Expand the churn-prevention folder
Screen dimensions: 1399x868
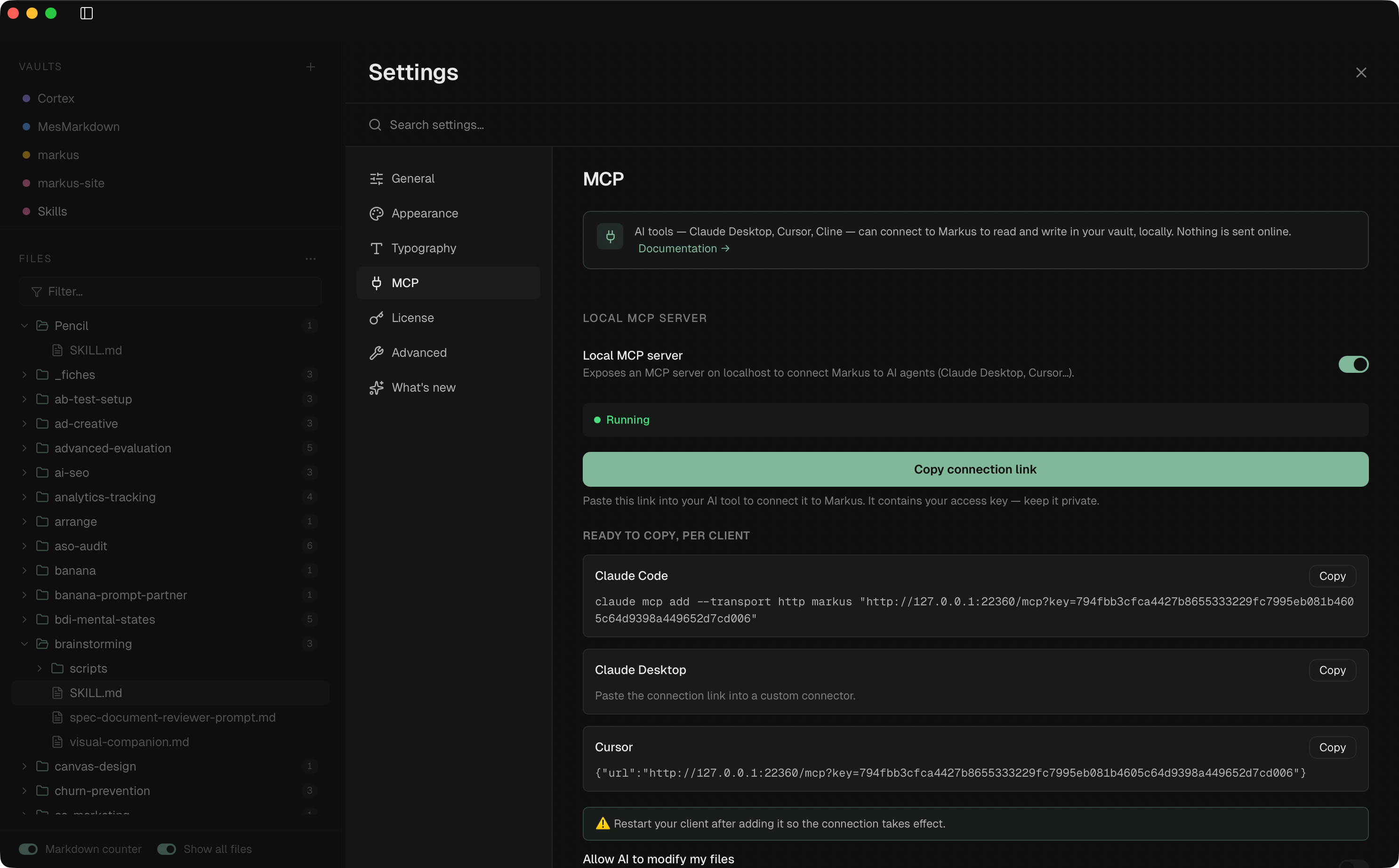[24, 790]
